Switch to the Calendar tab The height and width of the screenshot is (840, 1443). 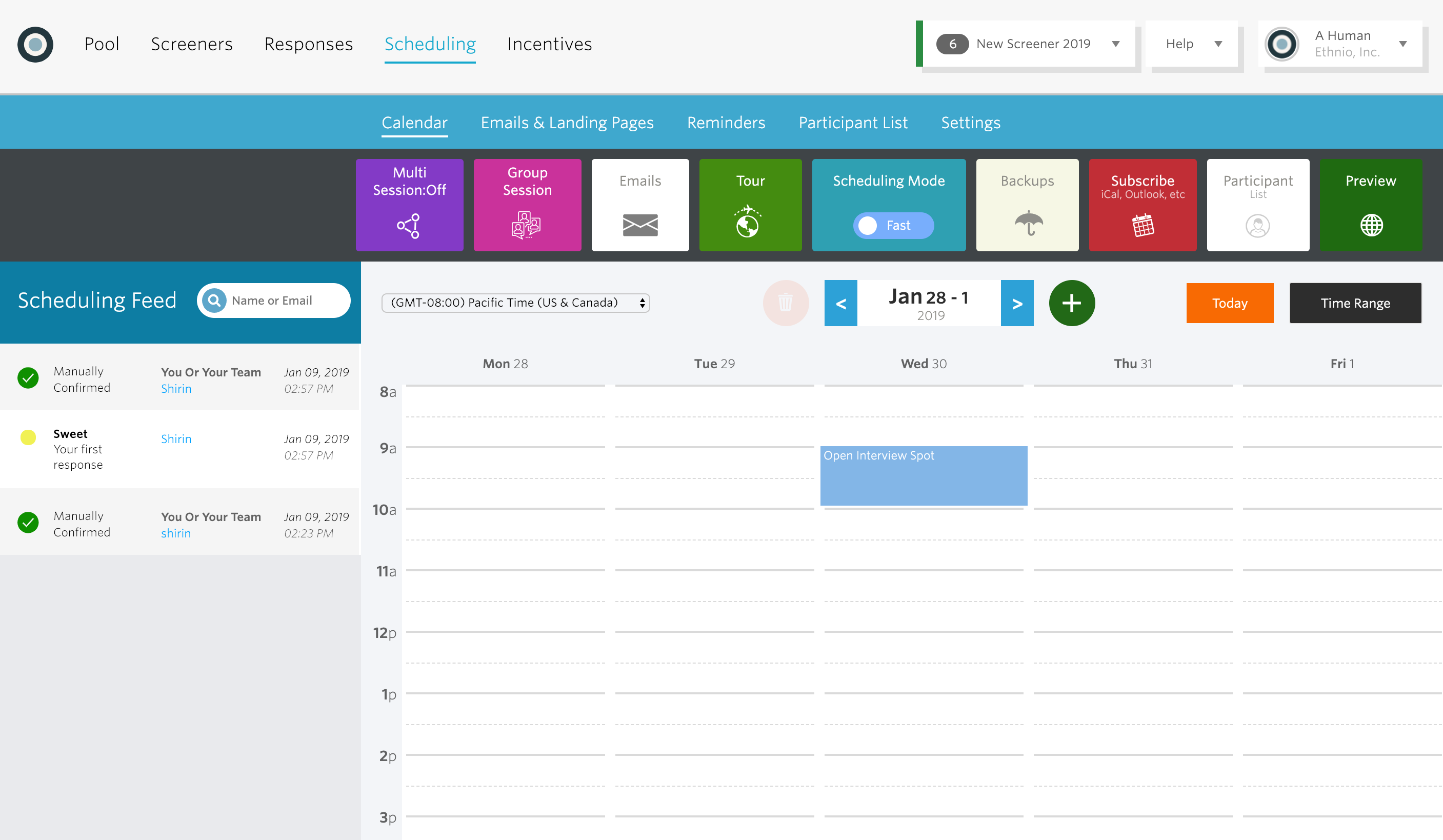pyautogui.click(x=414, y=123)
